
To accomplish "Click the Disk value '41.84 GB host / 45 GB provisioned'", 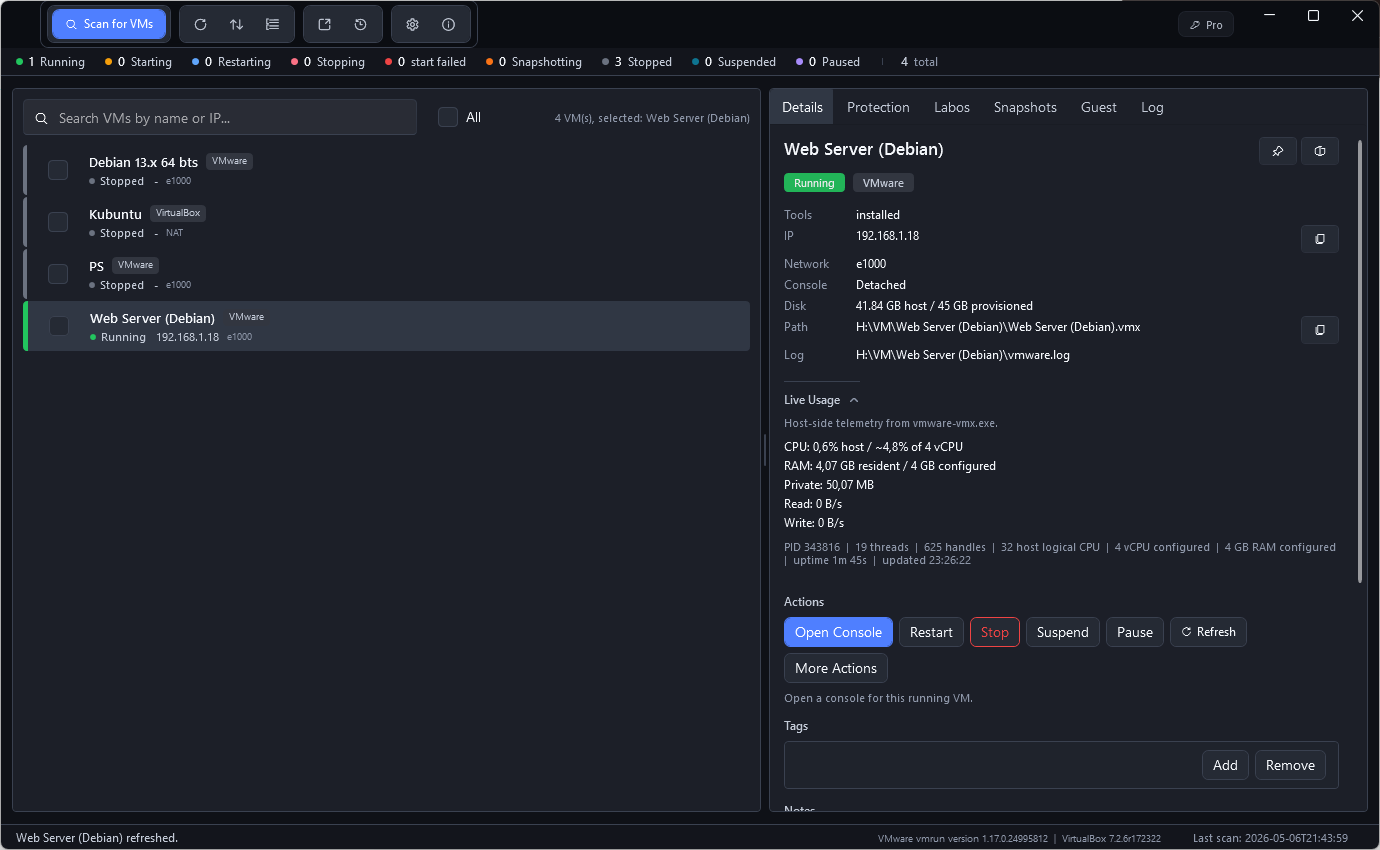I will pos(944,306).
